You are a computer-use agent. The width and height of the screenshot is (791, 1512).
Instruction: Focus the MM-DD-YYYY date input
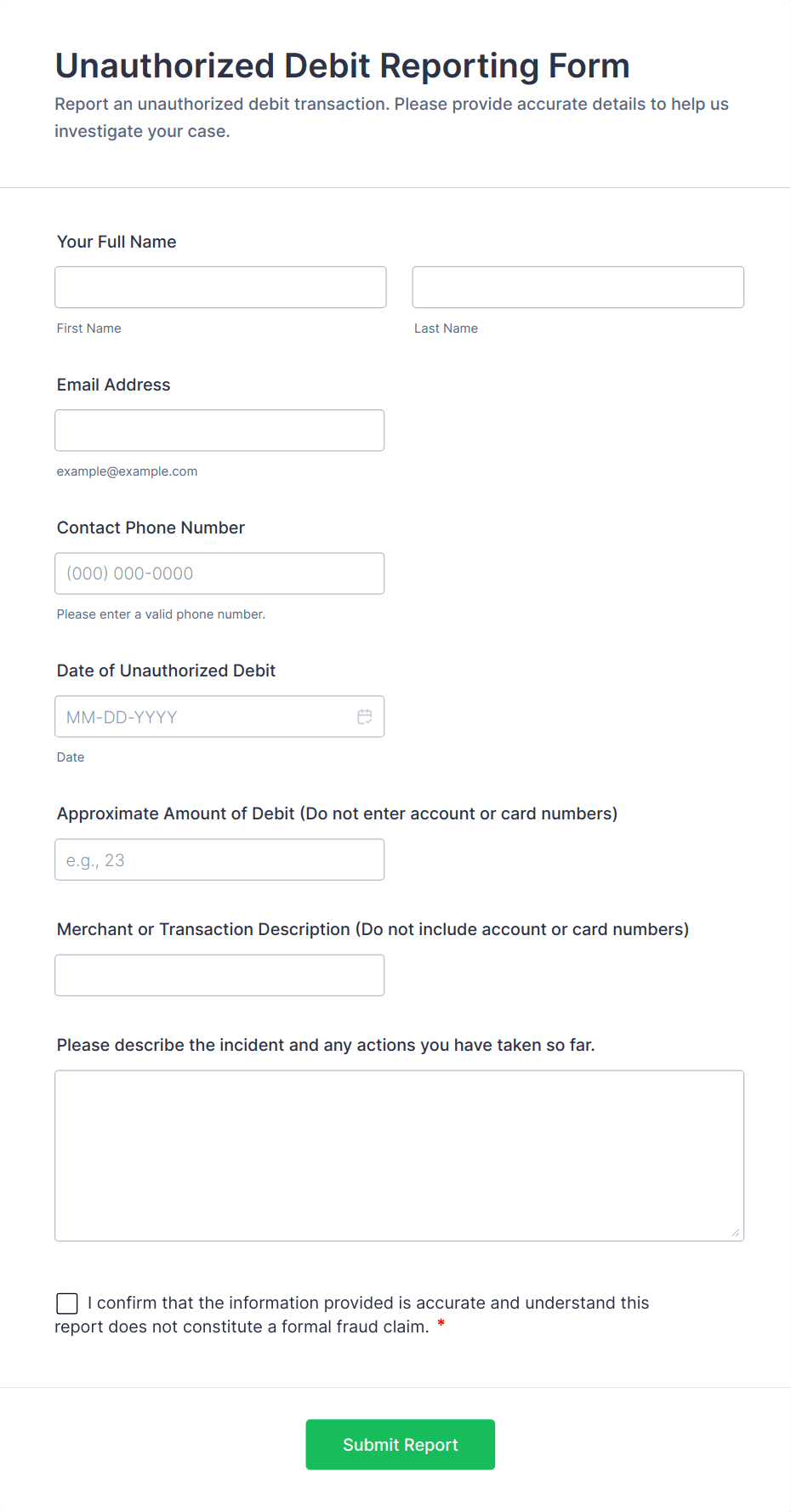click(x=204, y=716)
